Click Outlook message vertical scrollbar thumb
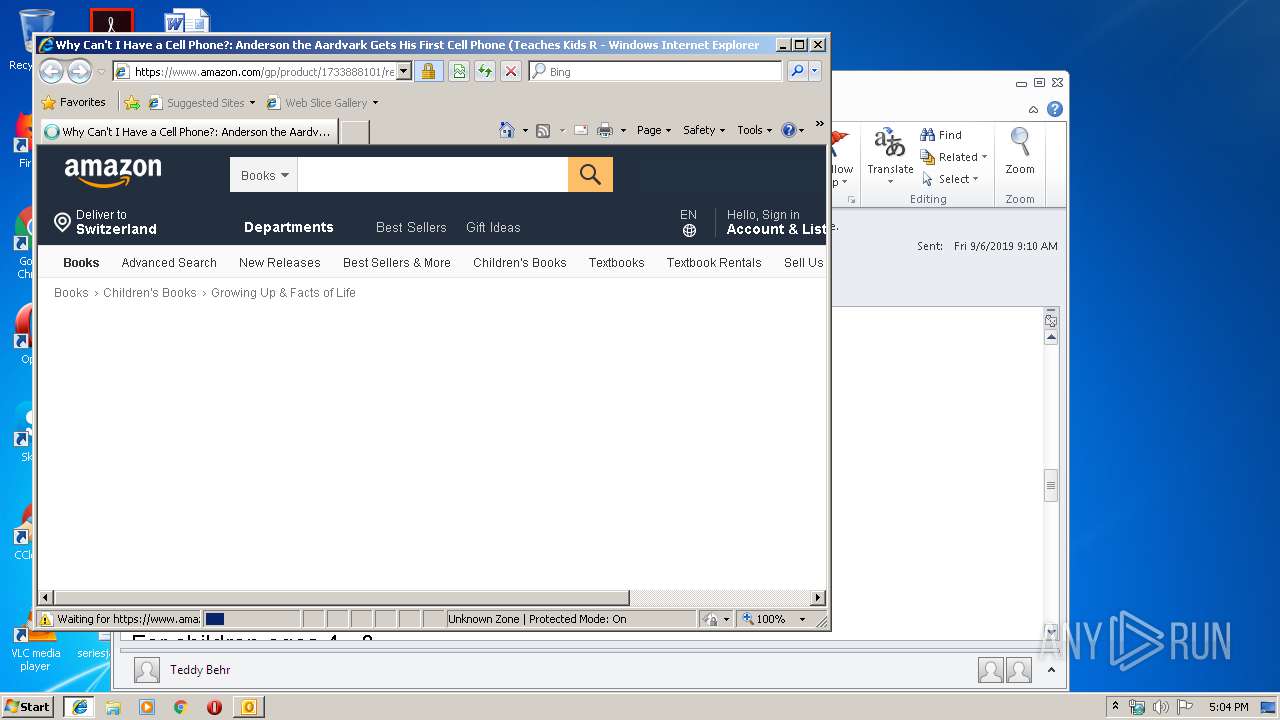Image resolution: width=1280 pixels, height=720 pixels. pyautogui.click(x=1051, y=486)
